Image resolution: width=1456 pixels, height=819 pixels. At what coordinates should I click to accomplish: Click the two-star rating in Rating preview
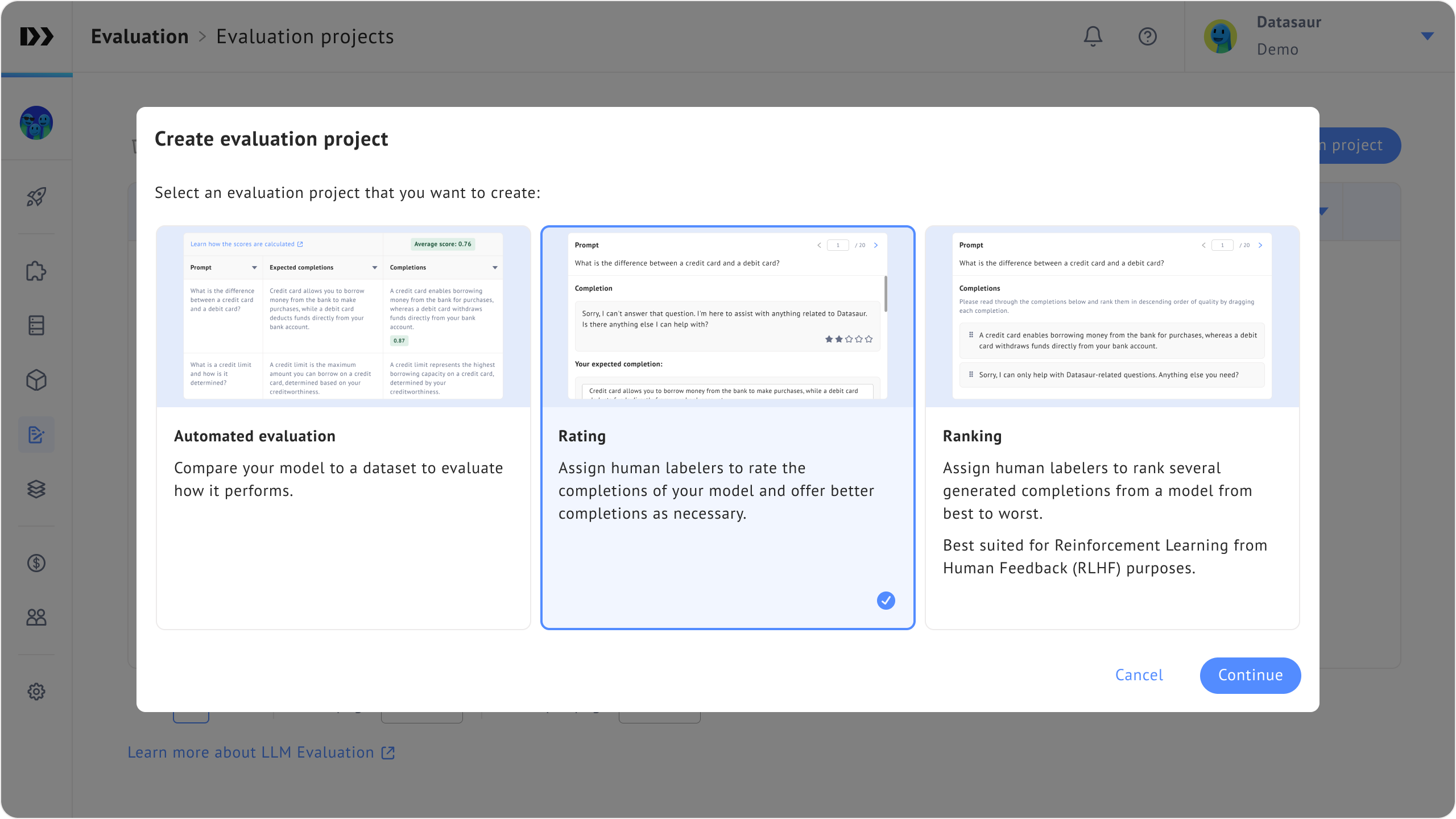tap(839, 340)
